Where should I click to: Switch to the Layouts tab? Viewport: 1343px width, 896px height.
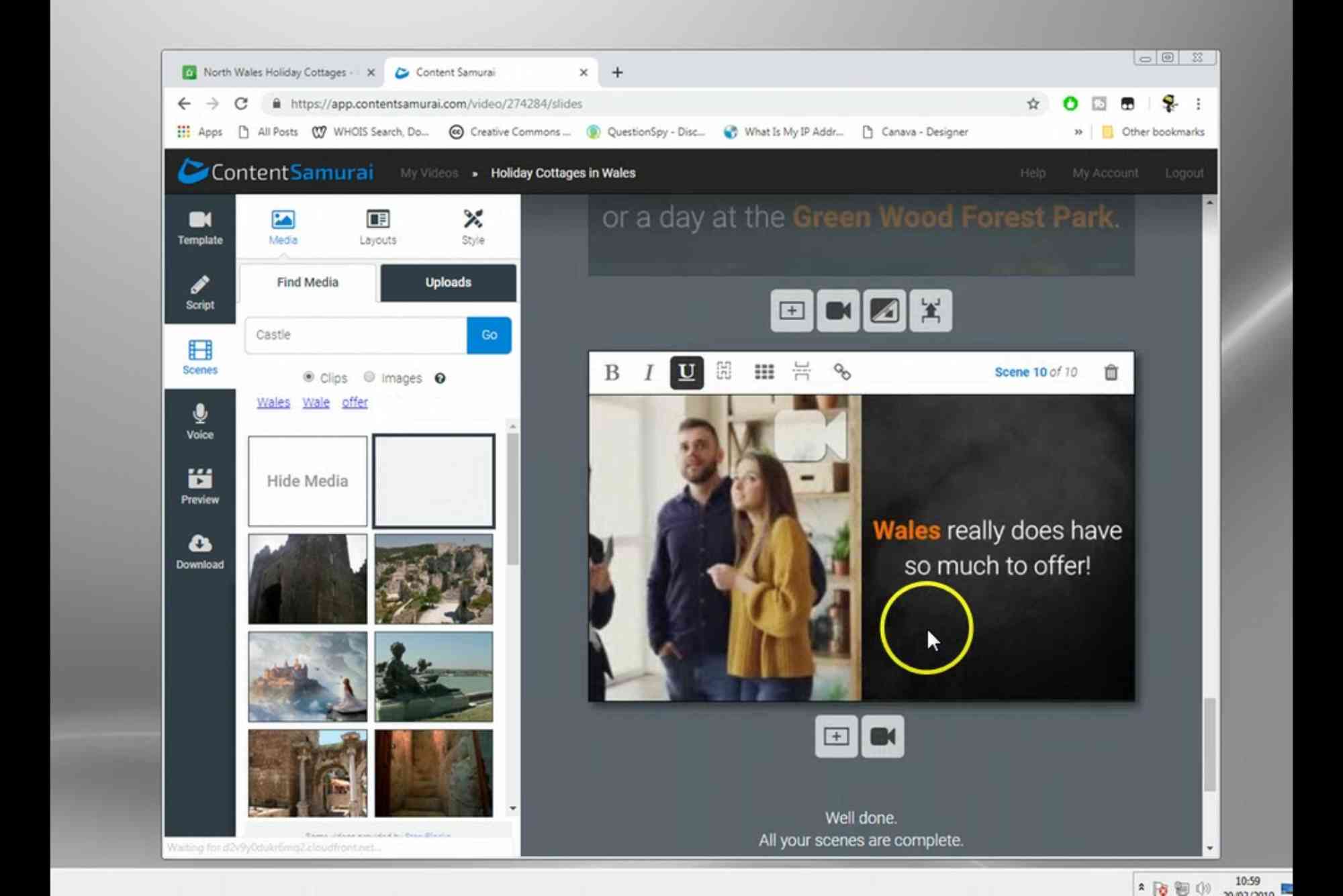pyautogui.click(x=377, y=227)
